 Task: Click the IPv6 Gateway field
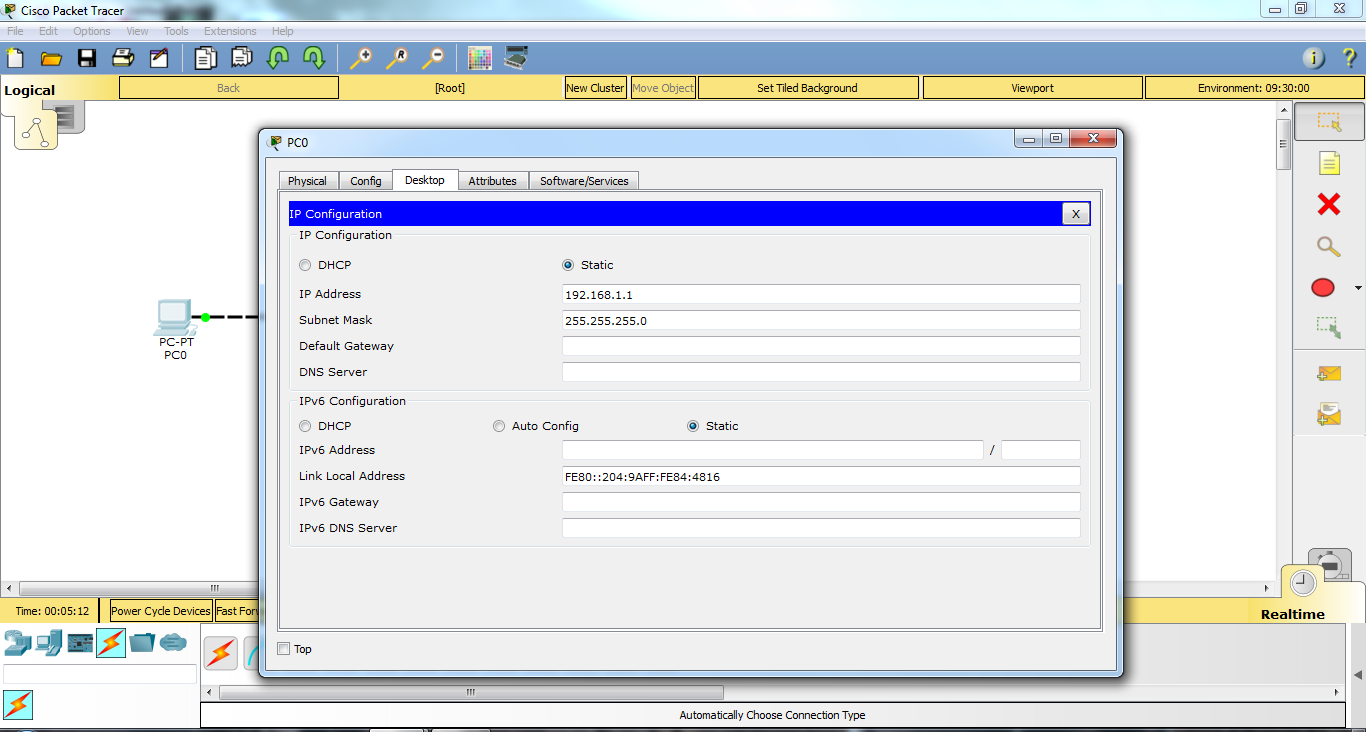pos(821,502)
